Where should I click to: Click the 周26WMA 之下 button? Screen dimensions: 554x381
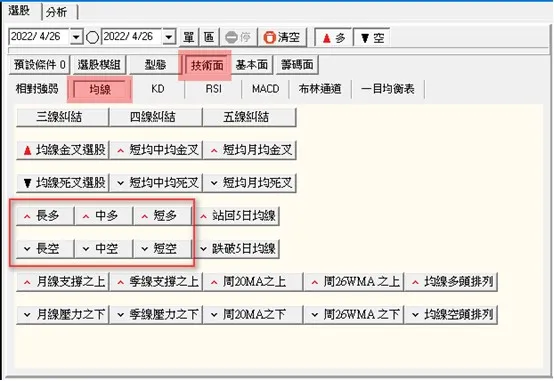tap(353, 315)
